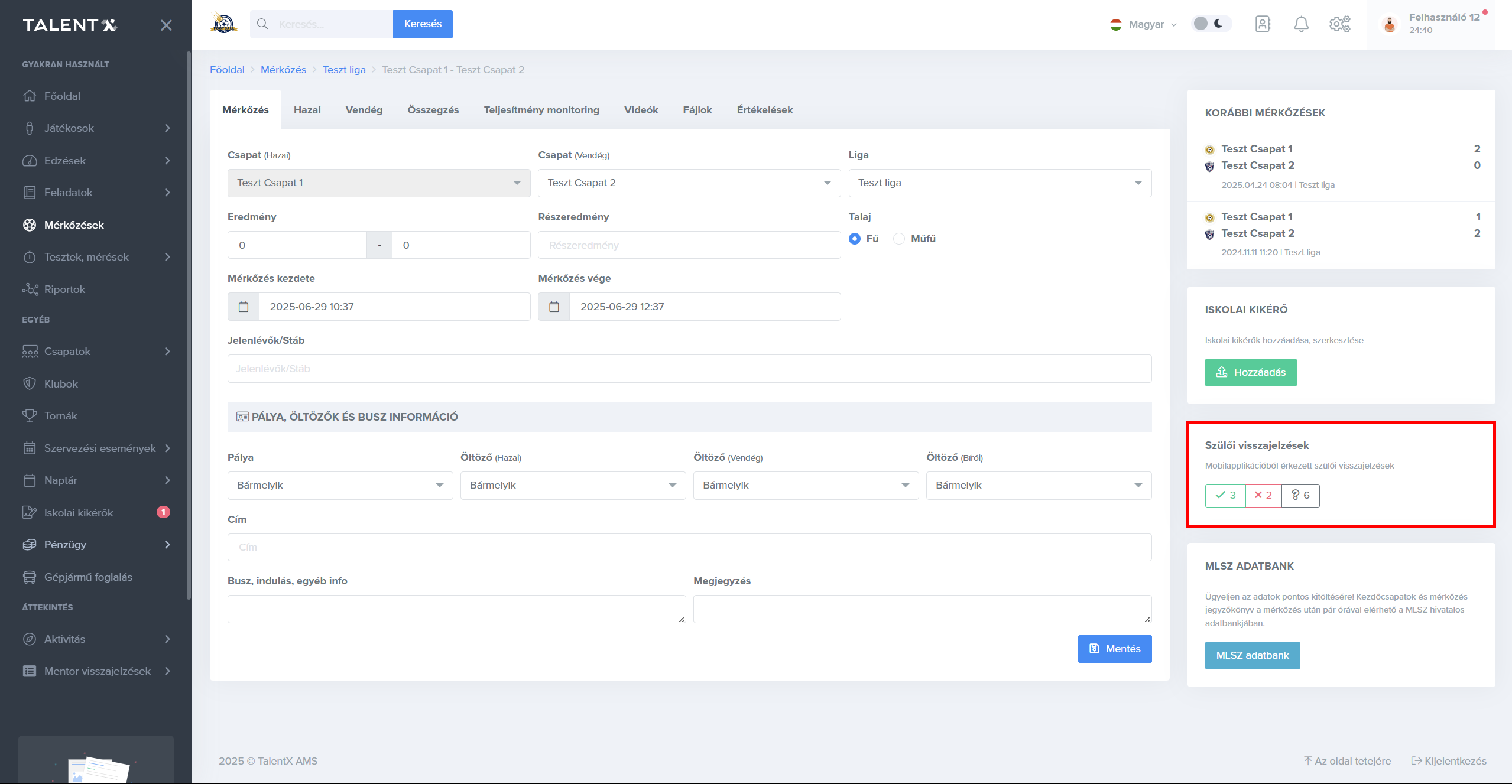
Task: Click the contacts badge icon in header
Action: tap(1263, 24)
